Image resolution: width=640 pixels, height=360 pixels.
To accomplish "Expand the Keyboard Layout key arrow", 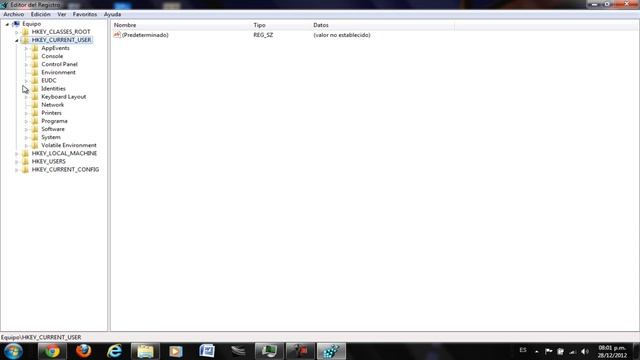I will pyautogui.click(x=26, y=97).
